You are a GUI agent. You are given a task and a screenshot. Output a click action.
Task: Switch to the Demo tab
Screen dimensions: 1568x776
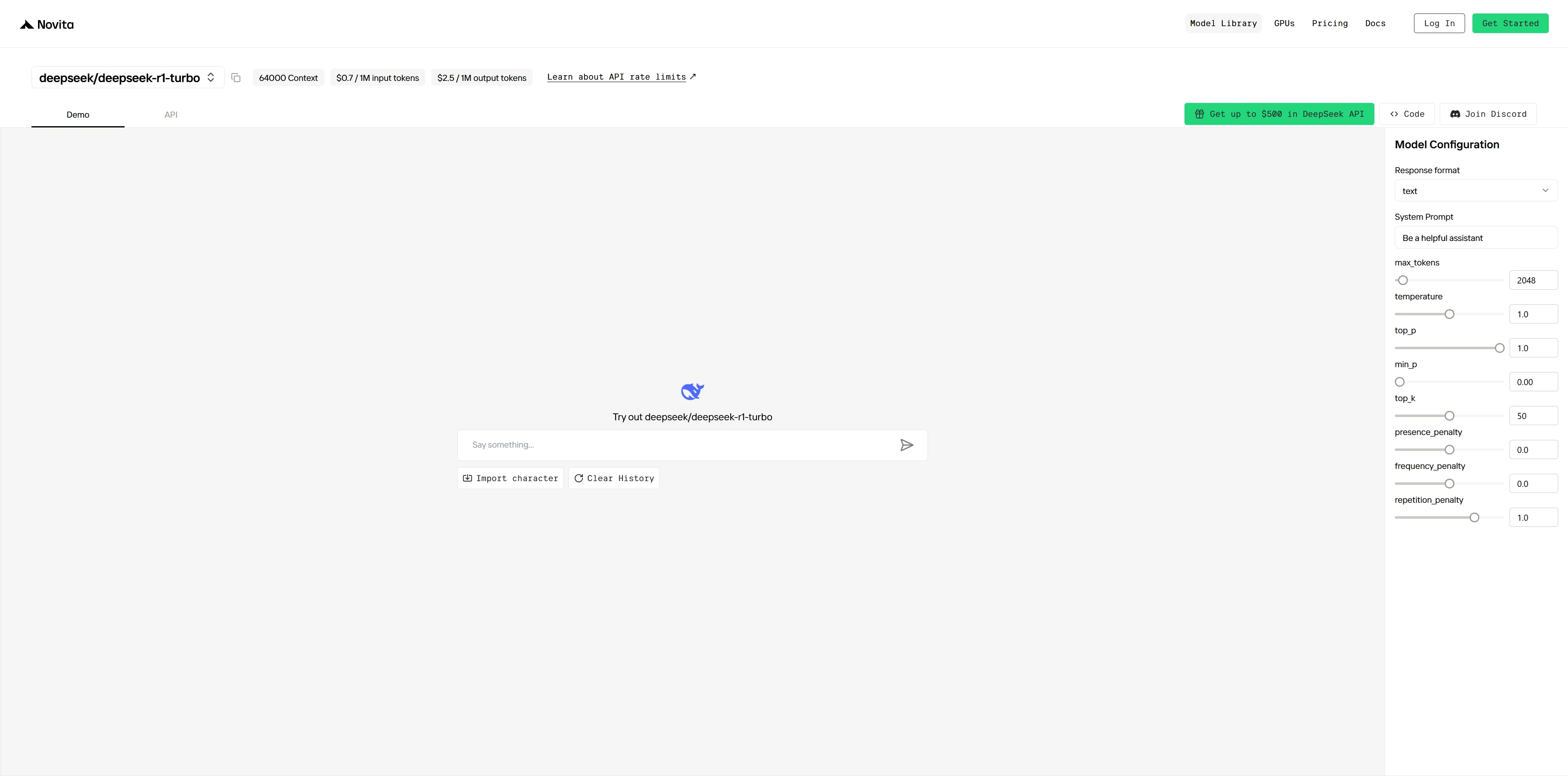[78, 114]
